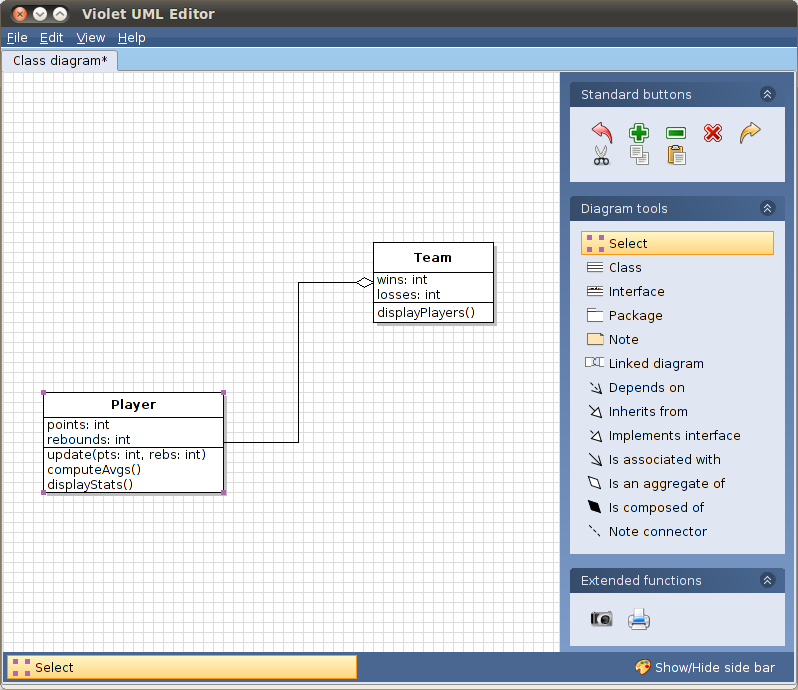Choose the Inherits from tool
The width and height of the screenshot is (798, 690).
(x=647, y=411)
